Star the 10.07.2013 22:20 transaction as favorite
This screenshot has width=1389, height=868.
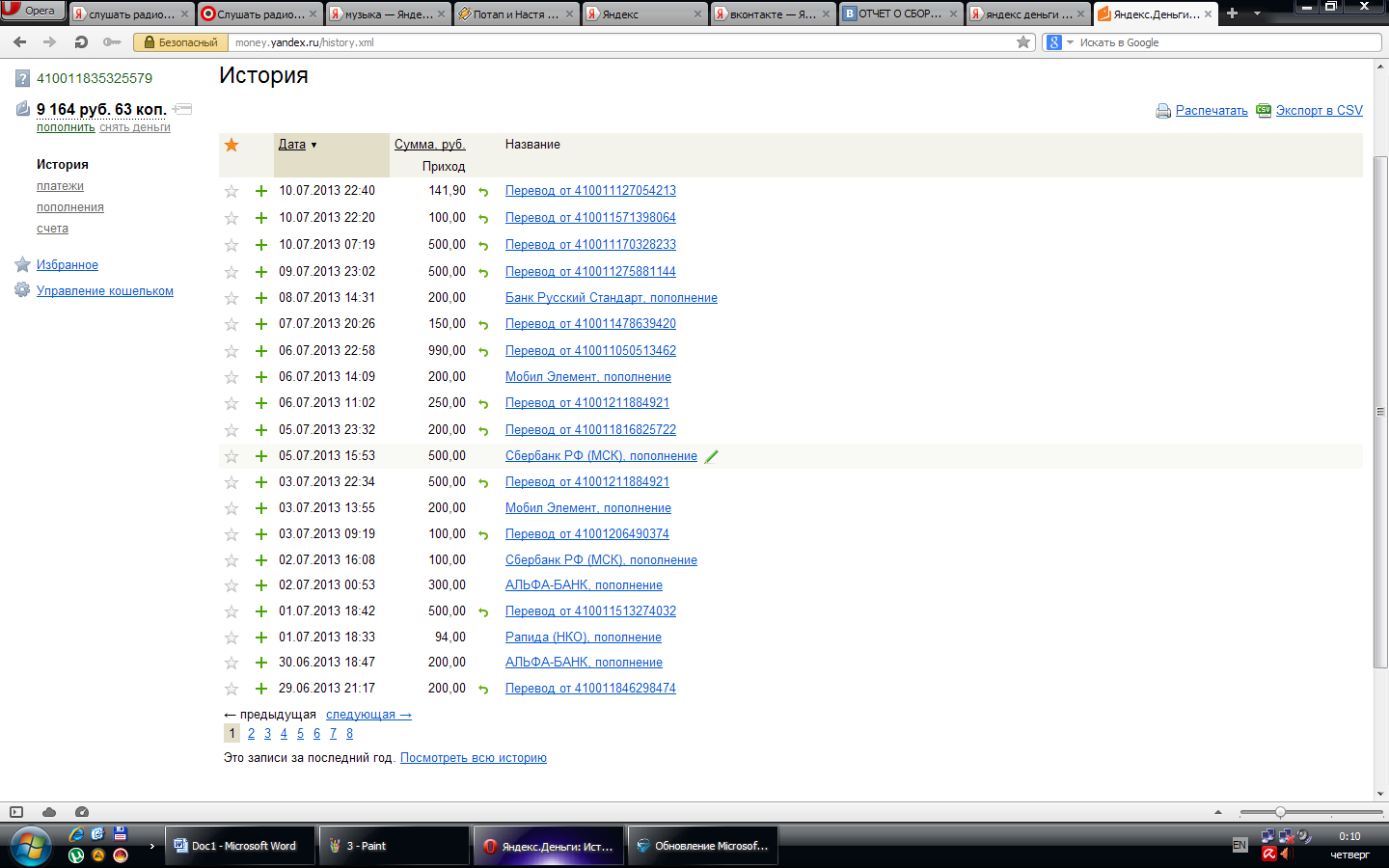[231, 218]
